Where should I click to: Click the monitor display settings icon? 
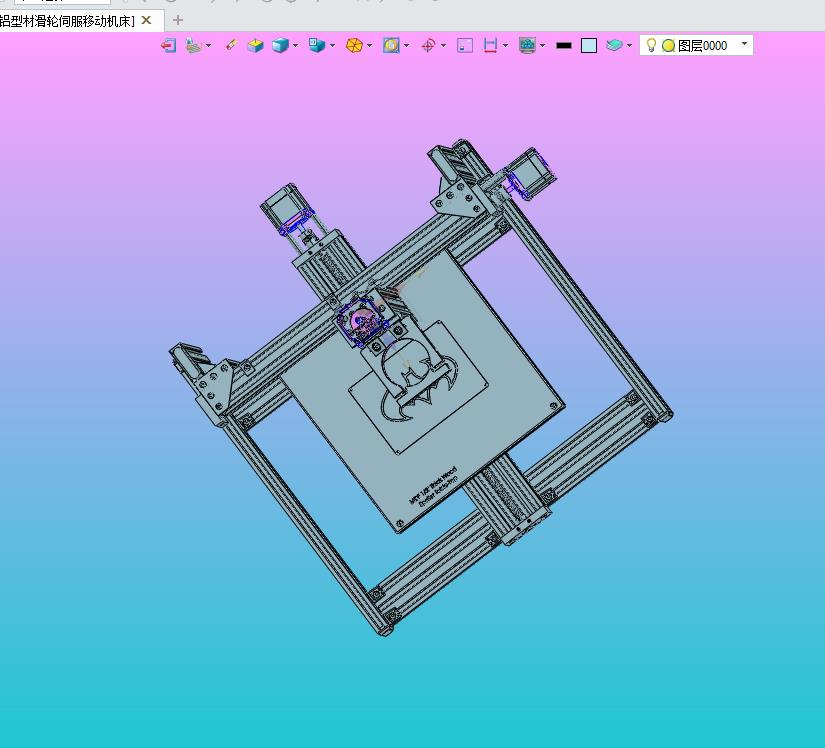click(x=527, y=46)
